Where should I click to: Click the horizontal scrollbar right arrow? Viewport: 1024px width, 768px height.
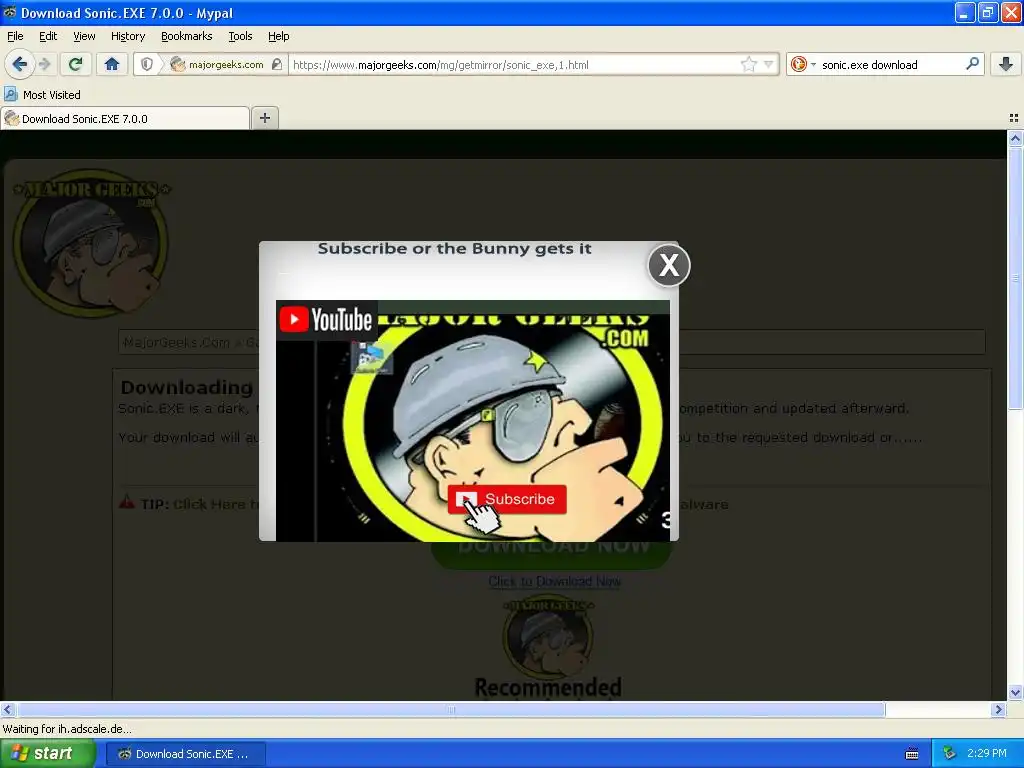[x=998, y=709]
